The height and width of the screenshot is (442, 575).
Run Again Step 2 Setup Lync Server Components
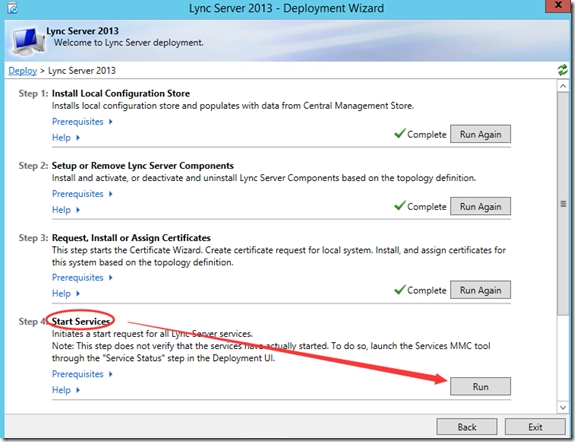point(480,207)
